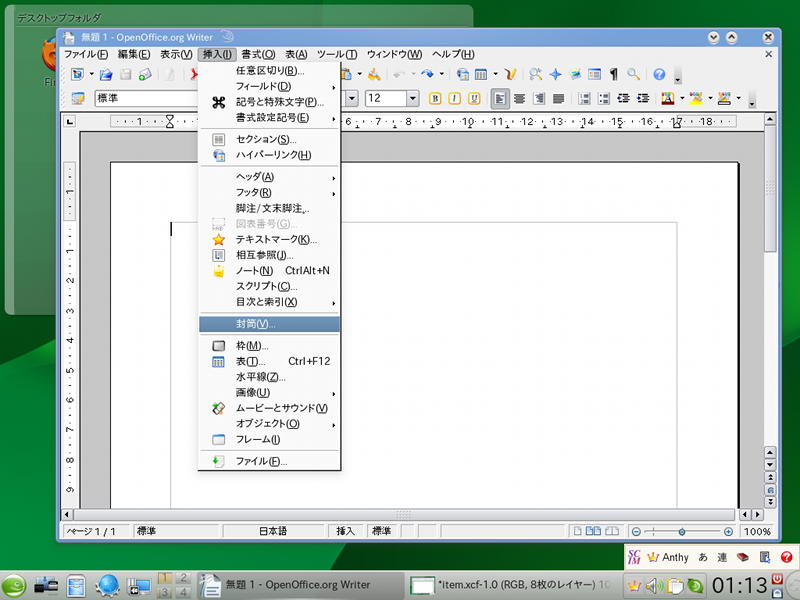The height and width of the screenshot is (600, 800).
Task: Expand Highlighting dropdown arrow
Action: pyautogui.click(x=710, y=98)
